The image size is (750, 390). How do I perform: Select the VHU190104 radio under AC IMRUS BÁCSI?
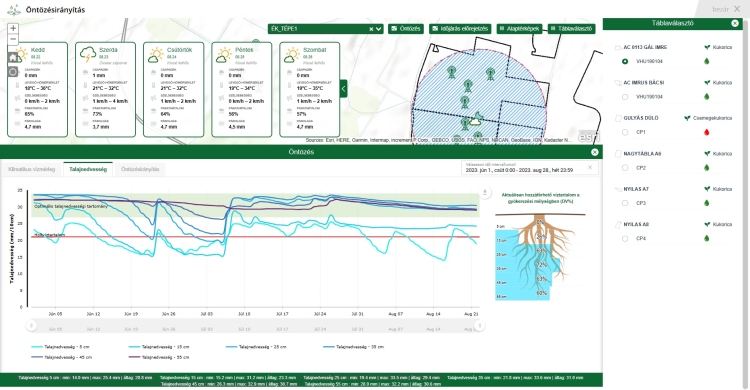coord(625,97)
